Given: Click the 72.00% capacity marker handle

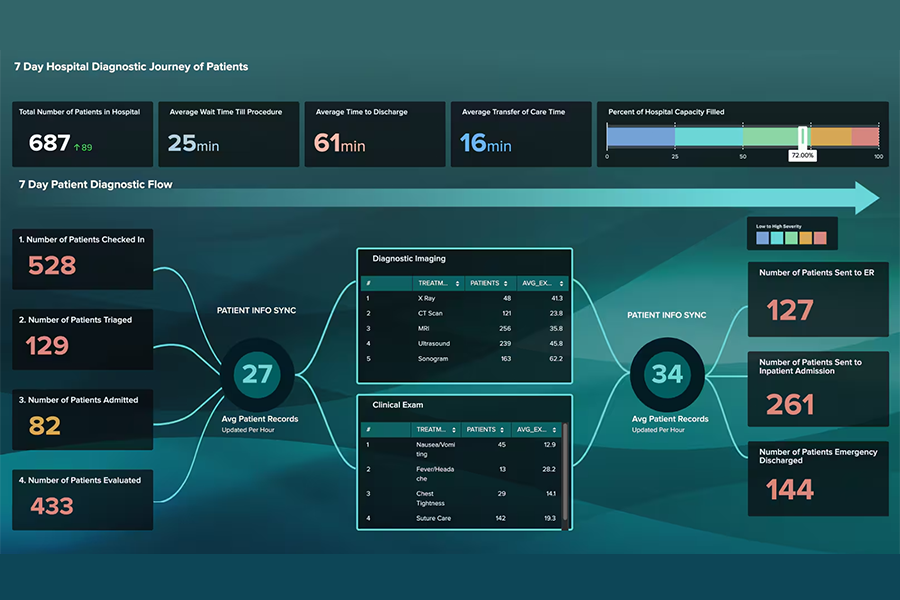Looking at the screenshot, I should tap(802, 138).
